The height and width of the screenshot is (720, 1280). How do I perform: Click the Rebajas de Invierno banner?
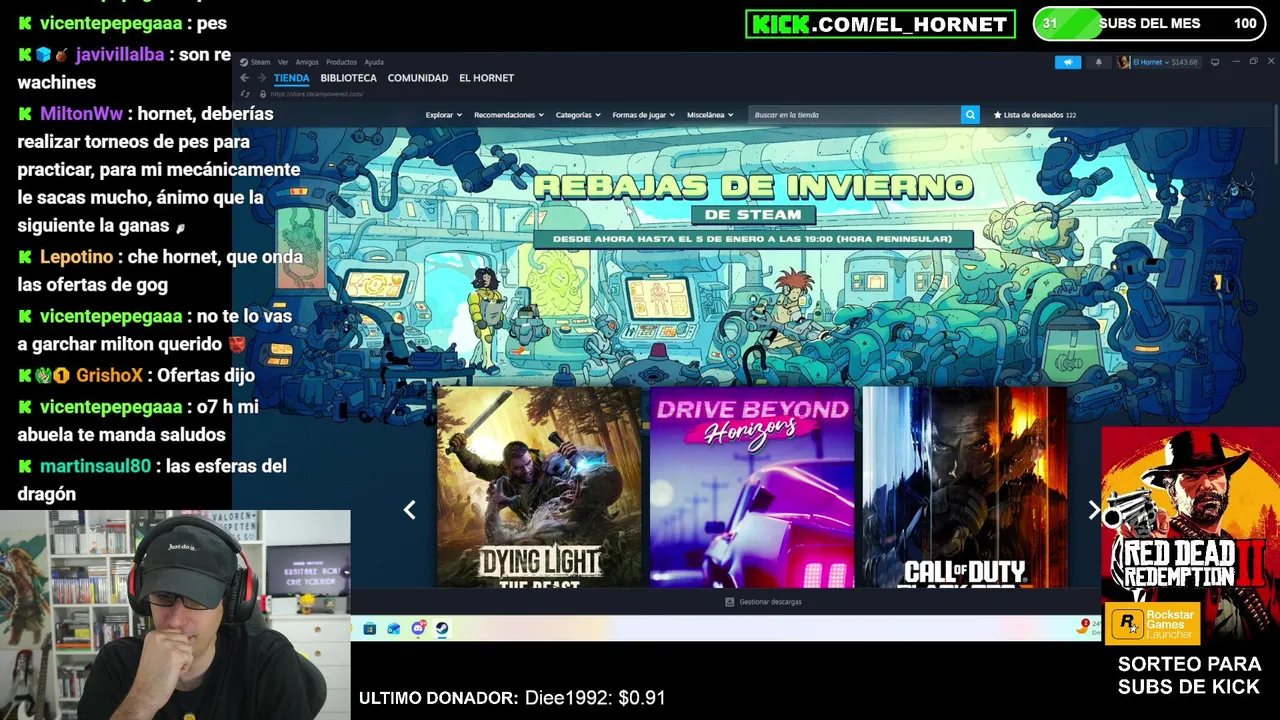point(754,210)
